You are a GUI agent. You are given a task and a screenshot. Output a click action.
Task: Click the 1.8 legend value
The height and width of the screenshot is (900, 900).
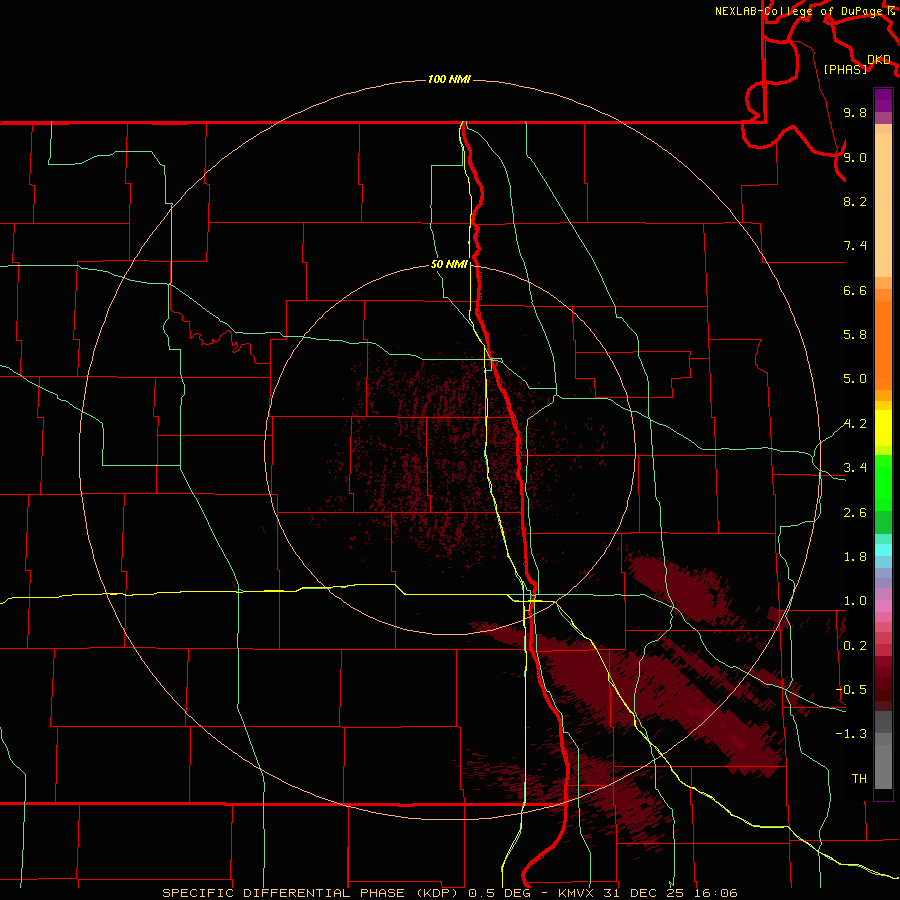tap(855, 557)
